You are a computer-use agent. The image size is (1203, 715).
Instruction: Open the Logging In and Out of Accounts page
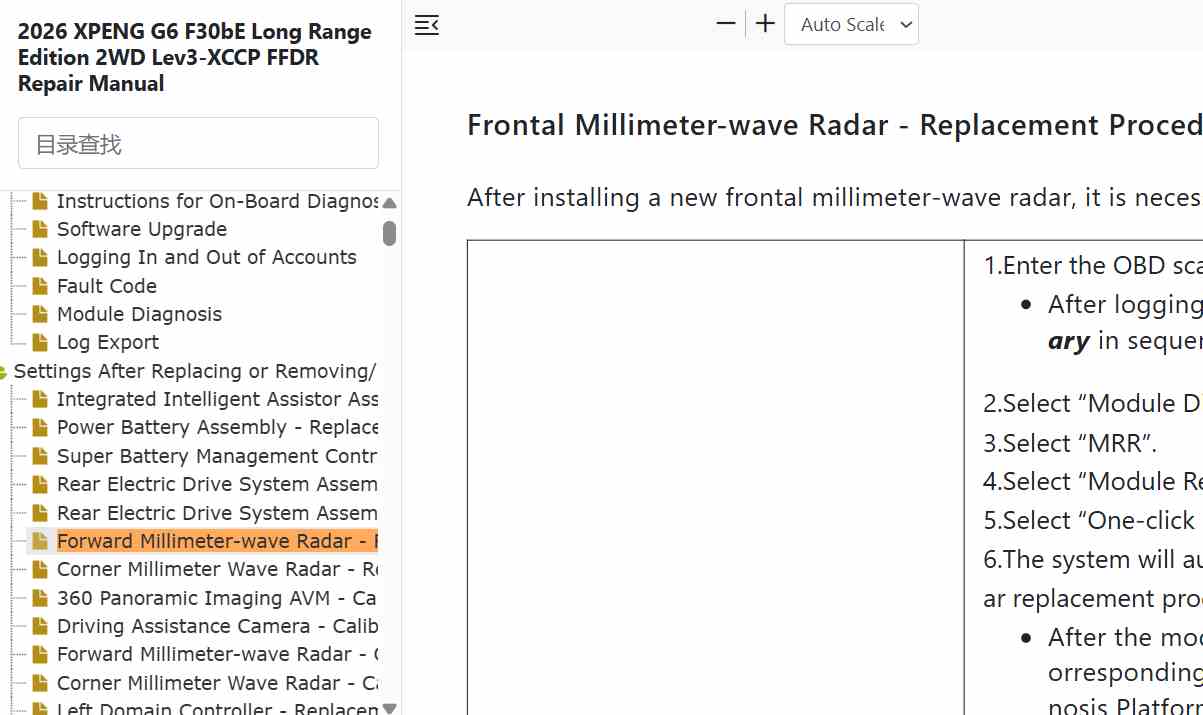[206, 257]
